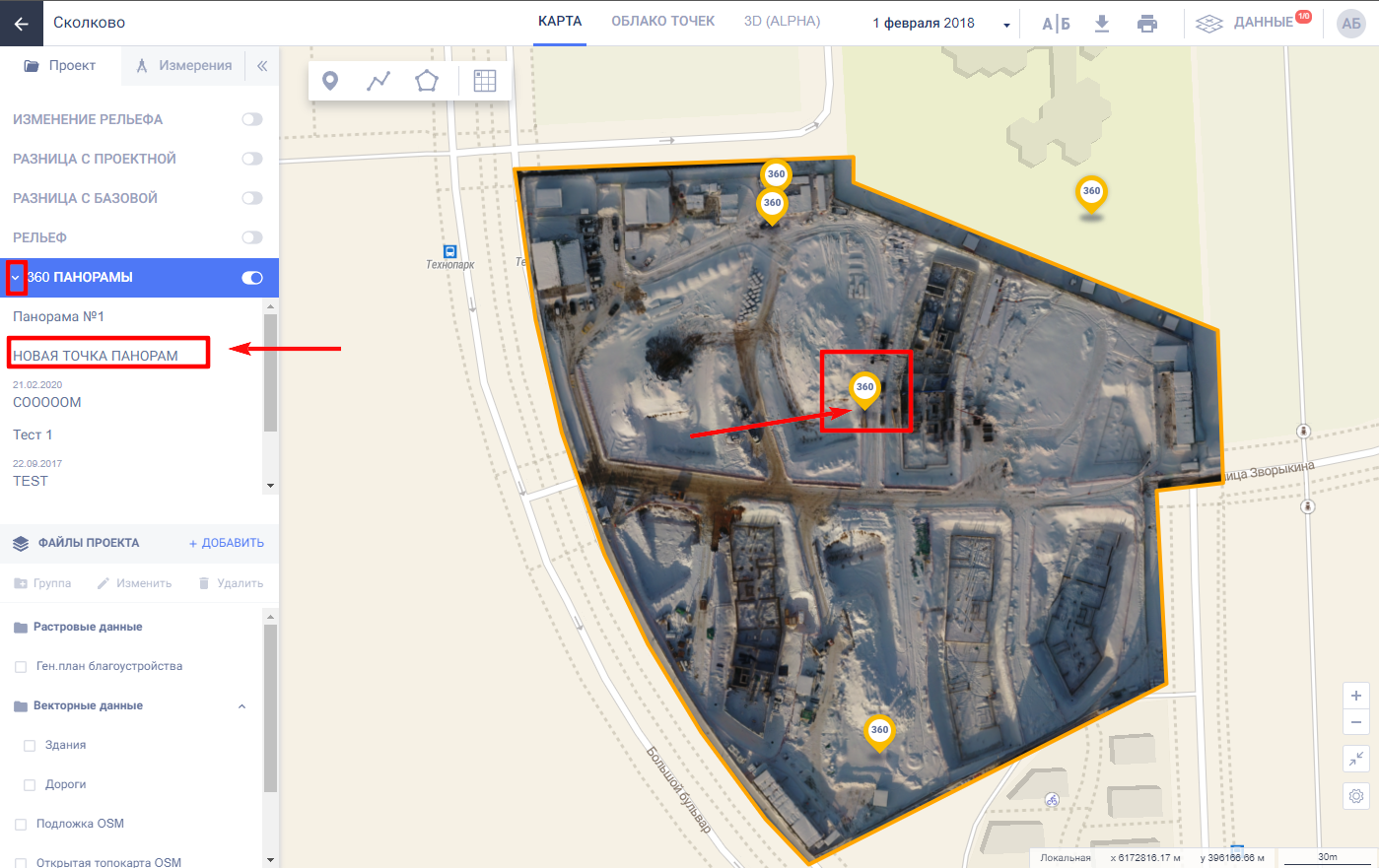1379x868 pixels.
Task: Check the Здания layer checkbox
Action: click(30, 746)
